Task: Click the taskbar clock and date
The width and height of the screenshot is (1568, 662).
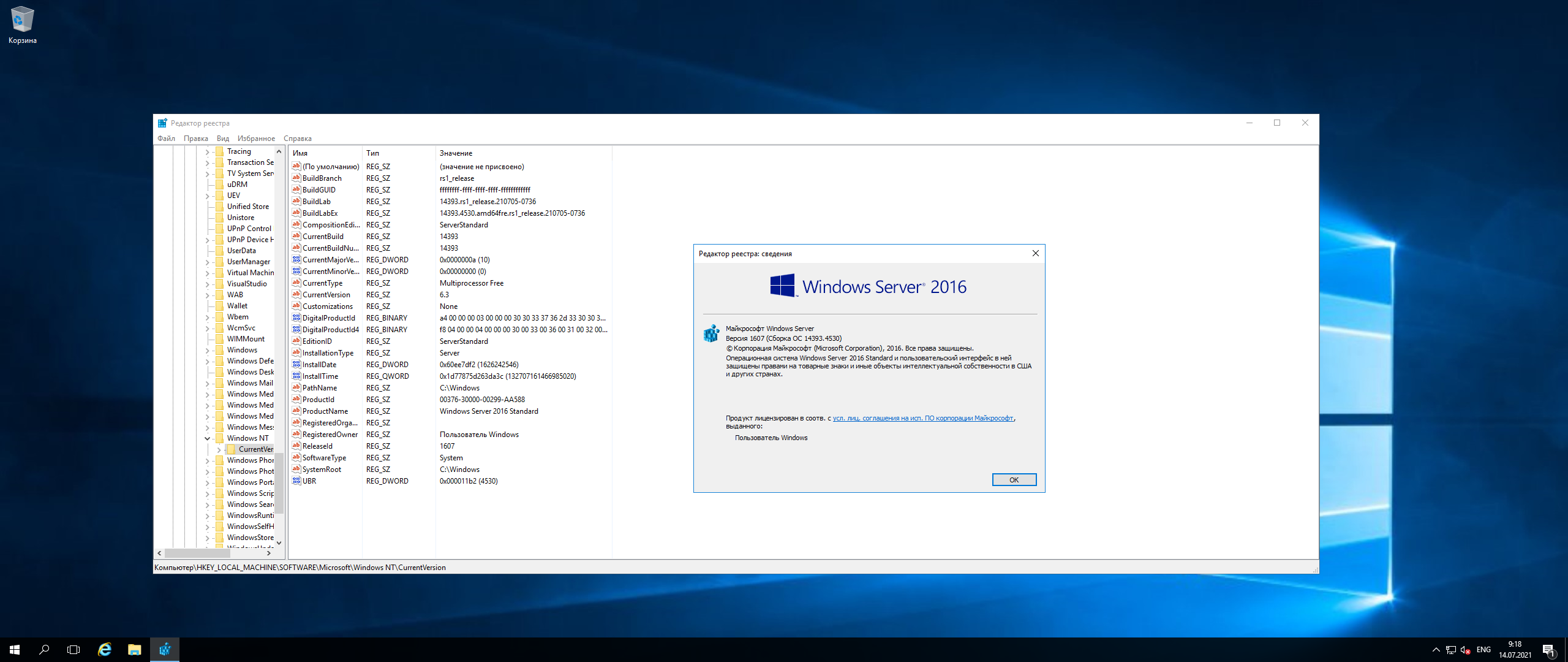Action: point(1515,650)
